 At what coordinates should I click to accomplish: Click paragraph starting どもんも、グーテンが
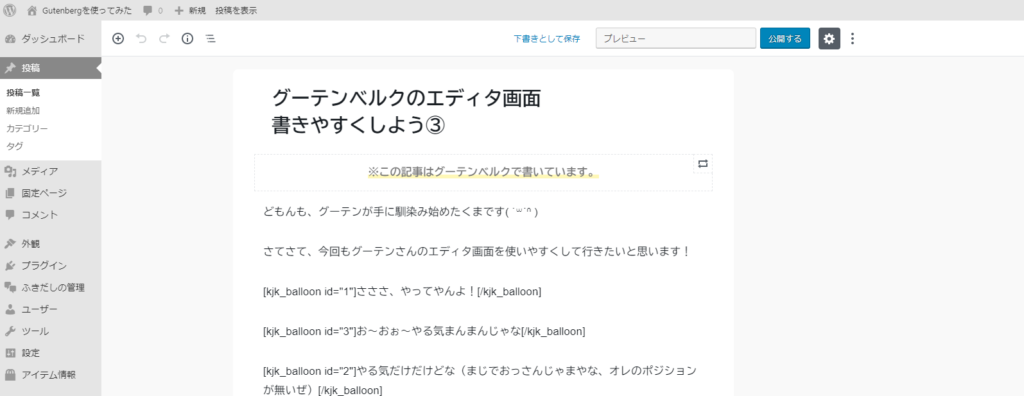(400, 212)
